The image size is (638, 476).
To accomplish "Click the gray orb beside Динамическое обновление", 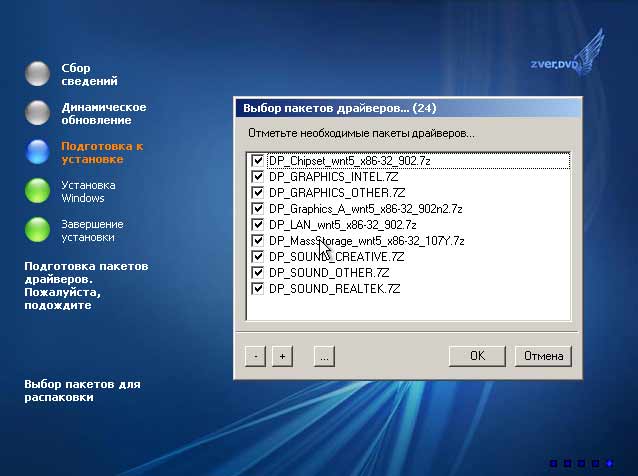I will [37, 112].
